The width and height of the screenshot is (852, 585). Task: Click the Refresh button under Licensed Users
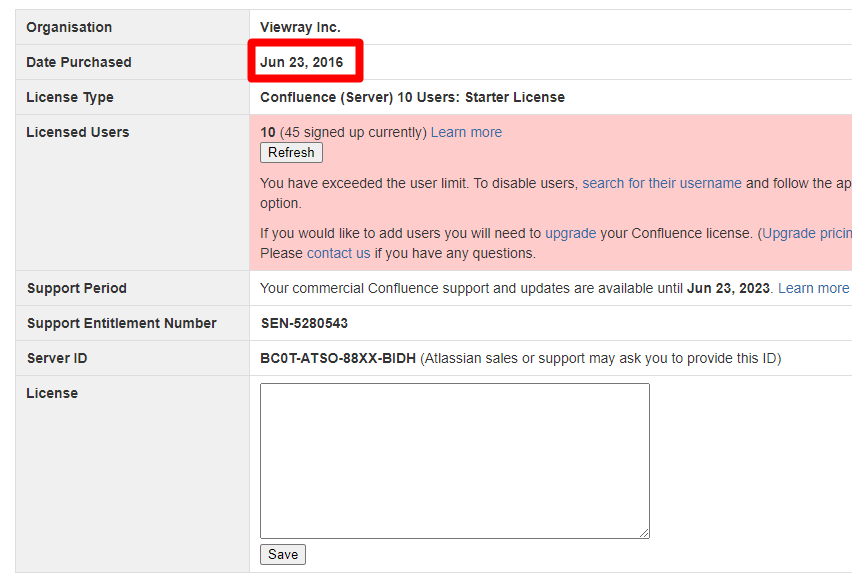click(x=291, y=153)
